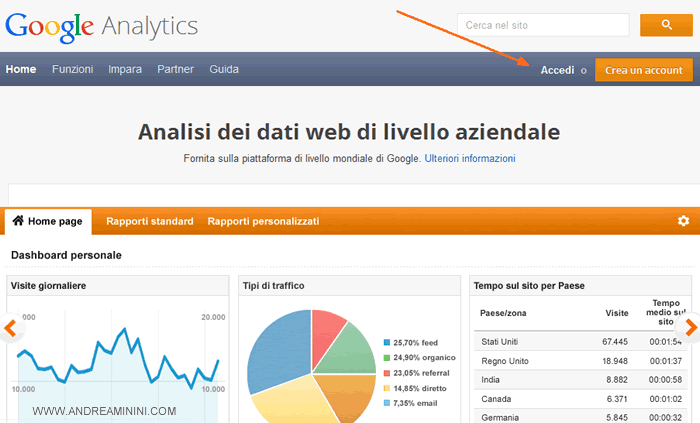700x423 pixels.
Task: Click the 'Visite' column header
Action: tap(617, 313)
